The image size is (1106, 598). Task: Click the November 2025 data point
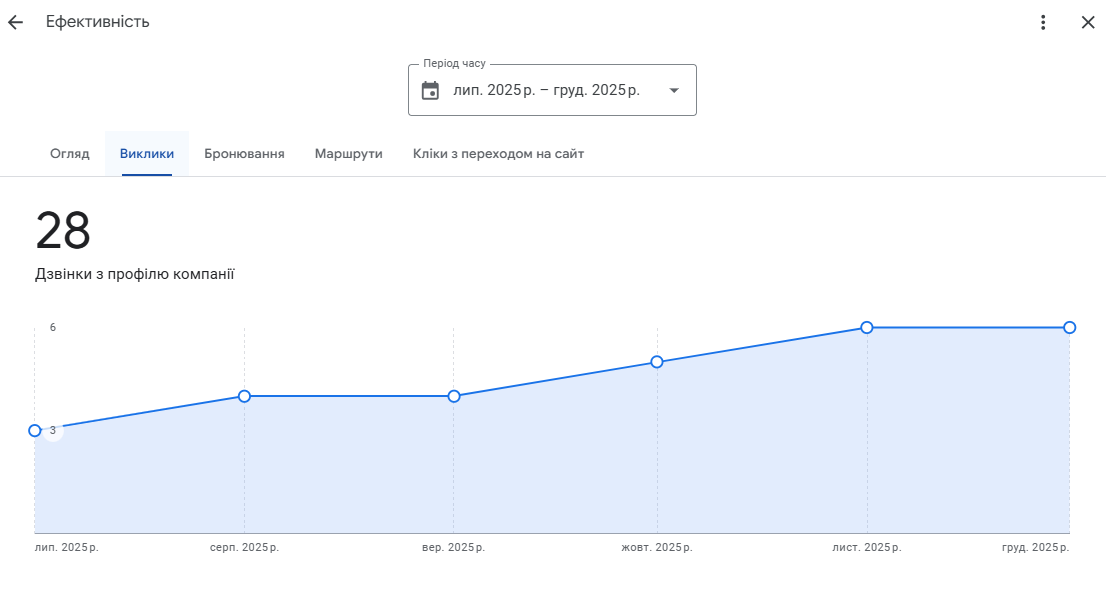[x=867, y=327]
